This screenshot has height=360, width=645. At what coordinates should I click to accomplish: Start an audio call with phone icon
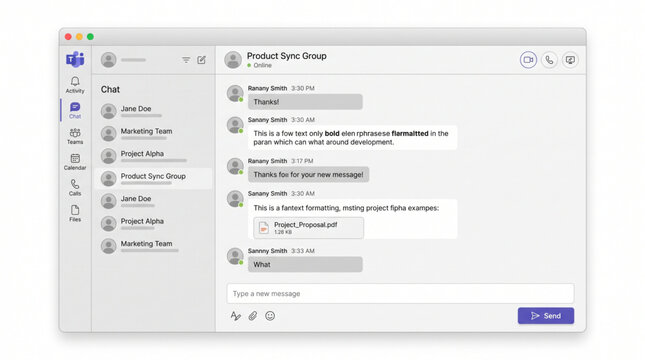tap(549, 60)
